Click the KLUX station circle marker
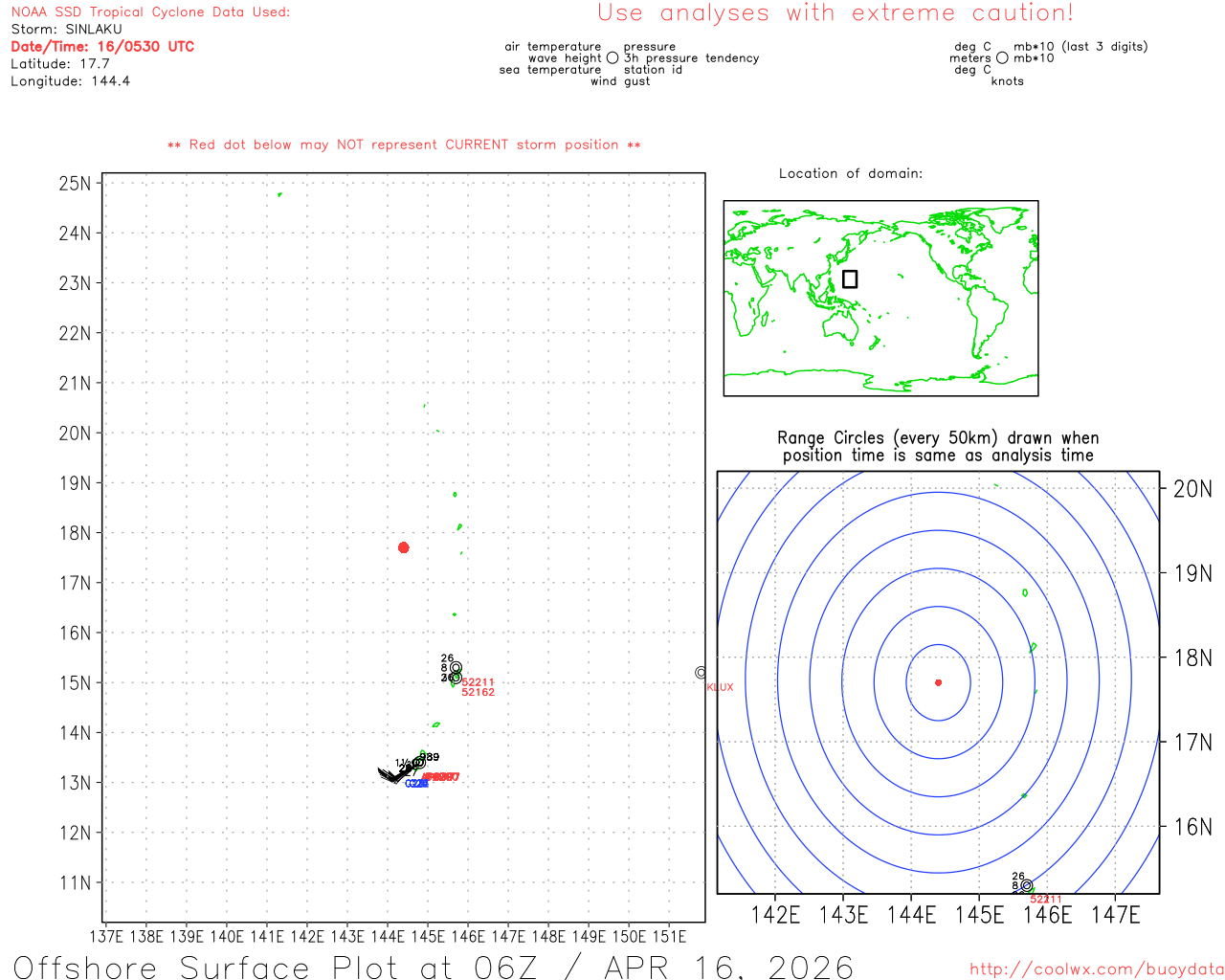The image size is (1225, 980). [701, 673]
